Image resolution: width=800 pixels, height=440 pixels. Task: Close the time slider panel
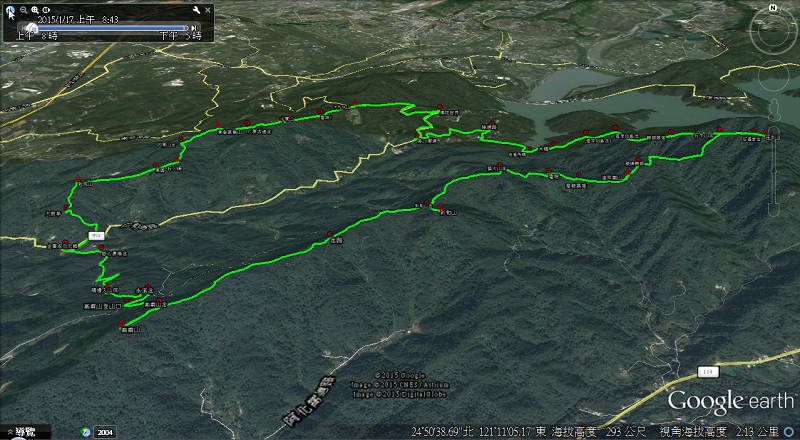208,10
